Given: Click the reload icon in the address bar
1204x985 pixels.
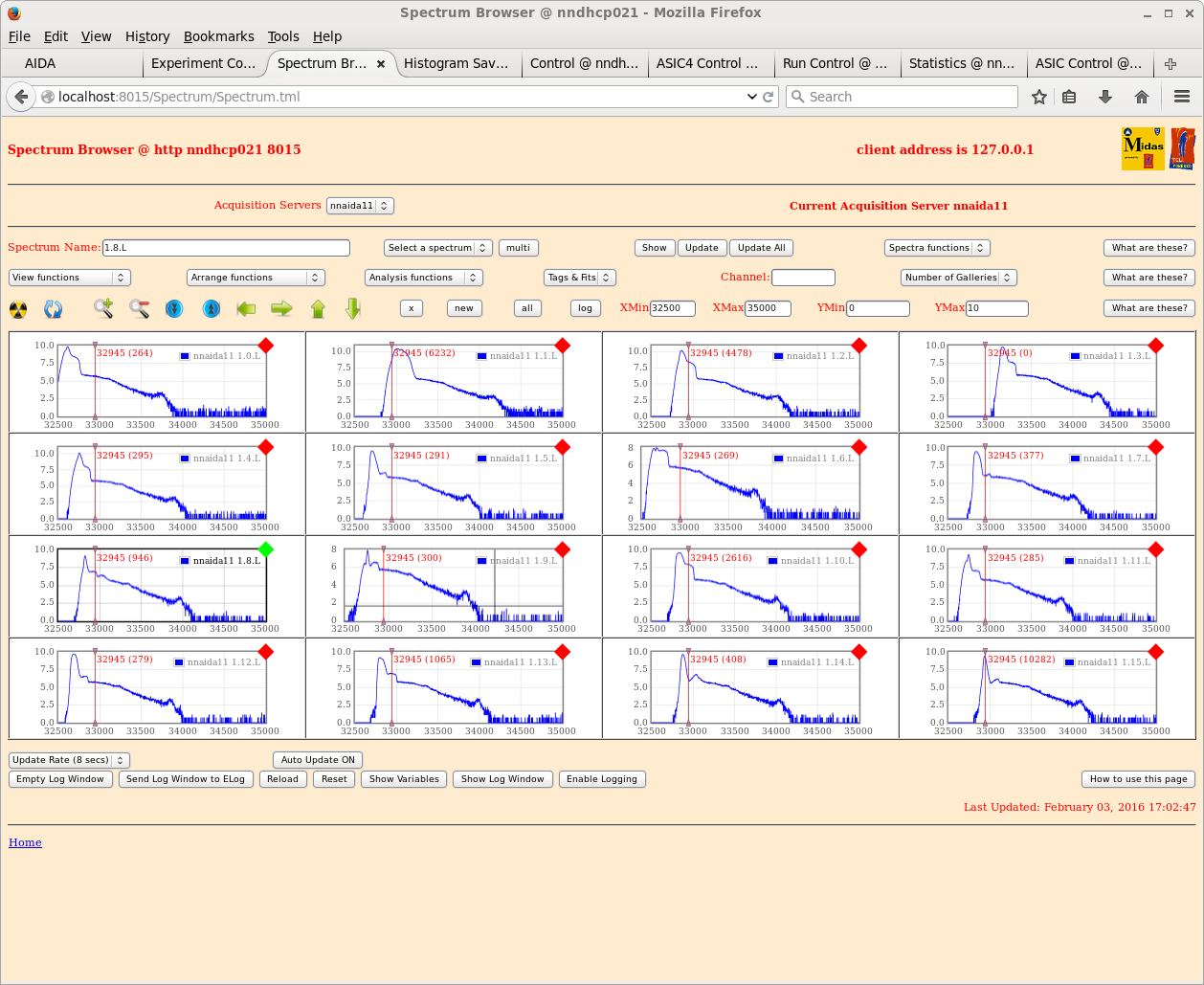Looking at the screenshot, I should [769, 97].
